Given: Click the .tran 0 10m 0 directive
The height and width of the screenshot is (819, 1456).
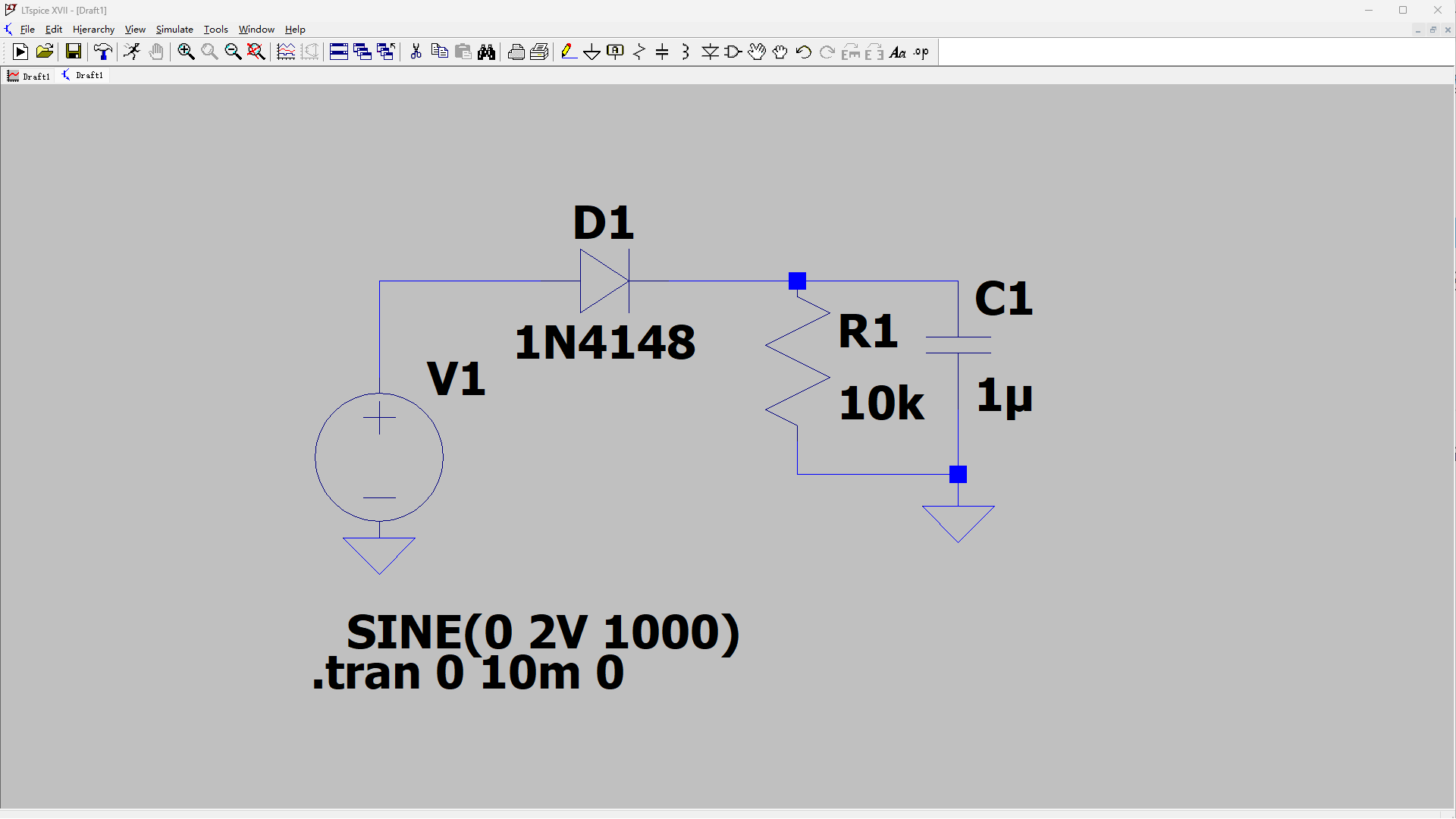Looking at the screenshot, I should 468,673.
